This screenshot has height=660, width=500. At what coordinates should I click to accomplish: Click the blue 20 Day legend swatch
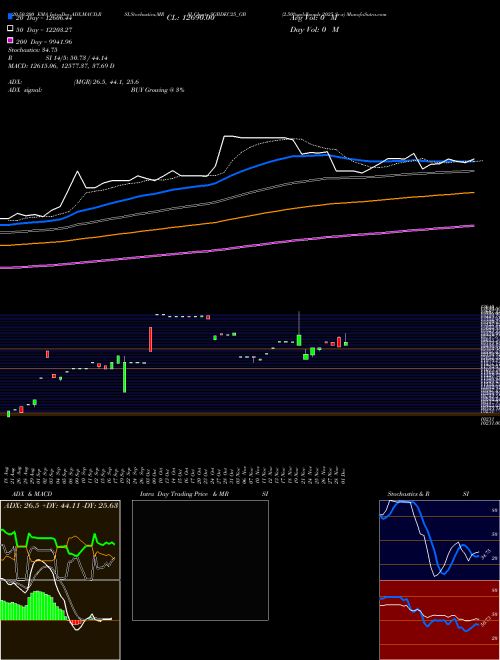10,17
